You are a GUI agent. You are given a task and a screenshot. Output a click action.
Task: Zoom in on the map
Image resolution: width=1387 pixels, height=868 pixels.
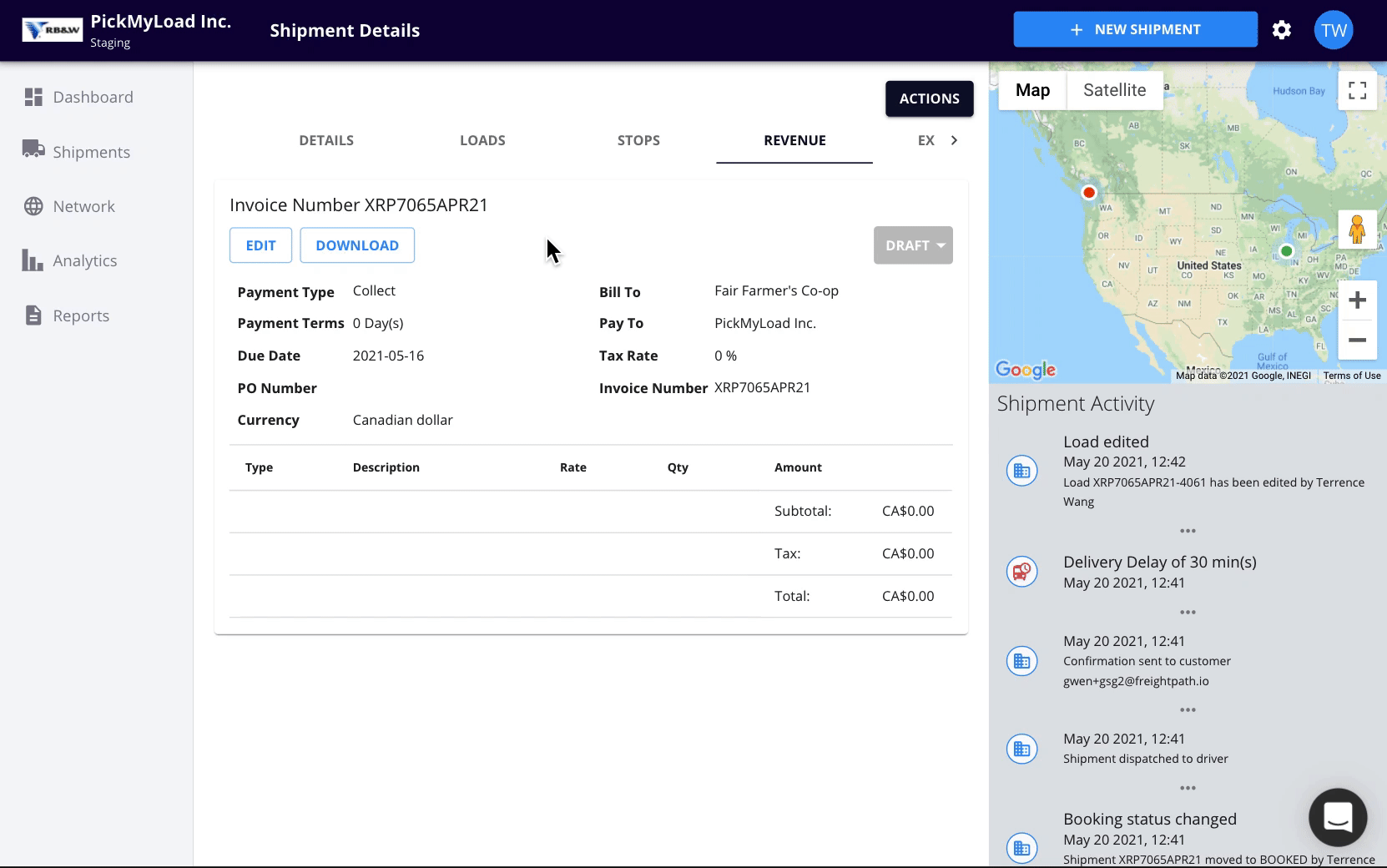1357,300
